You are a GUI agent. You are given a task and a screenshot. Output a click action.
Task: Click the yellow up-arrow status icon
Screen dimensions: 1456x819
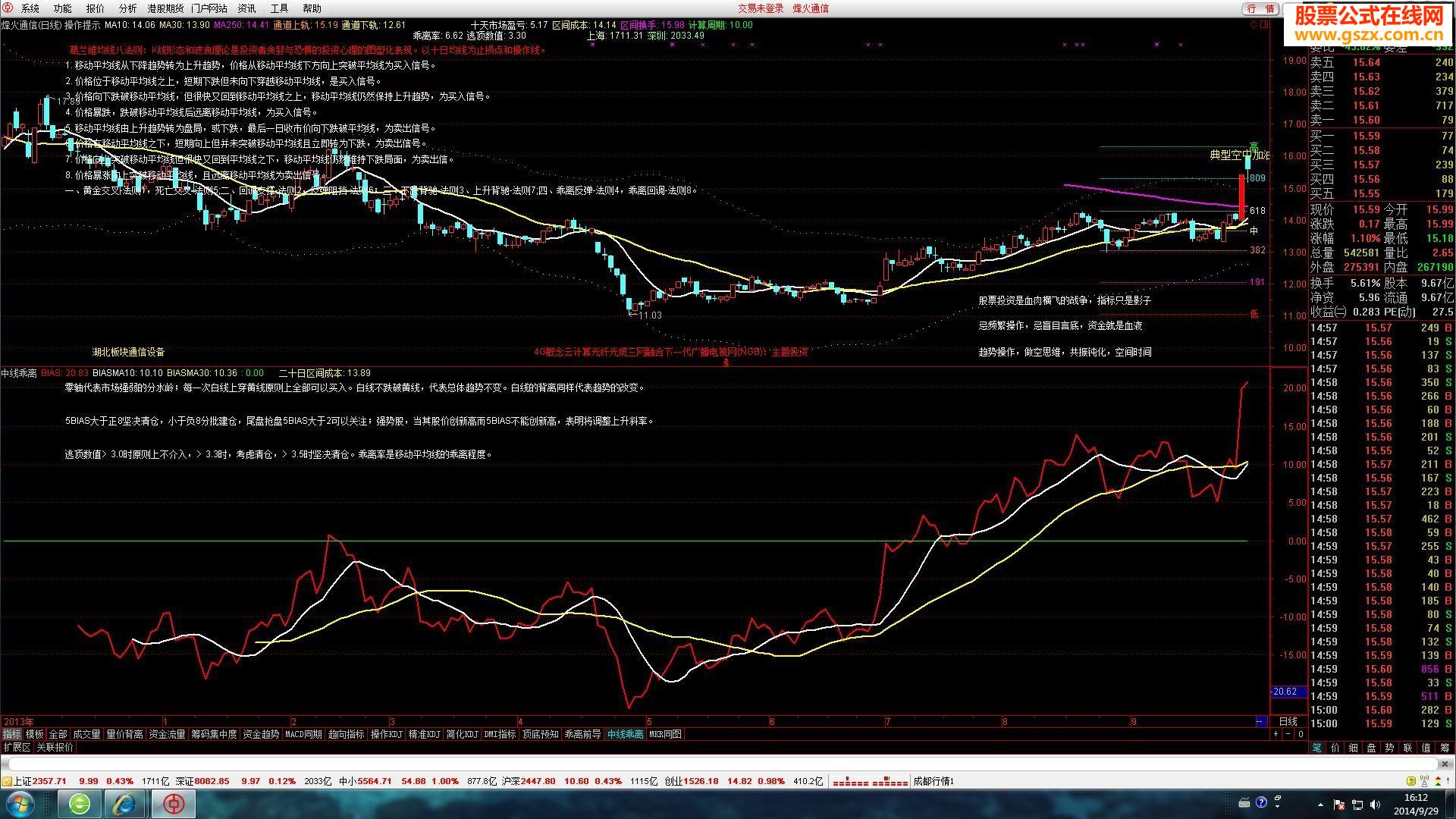1411,781
